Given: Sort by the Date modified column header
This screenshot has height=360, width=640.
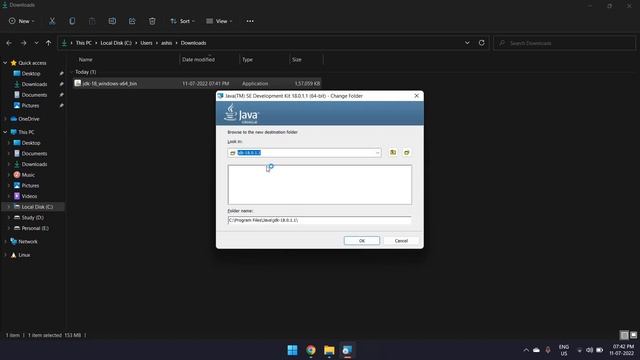Looking at the screenshot, I should pos(198,60).
